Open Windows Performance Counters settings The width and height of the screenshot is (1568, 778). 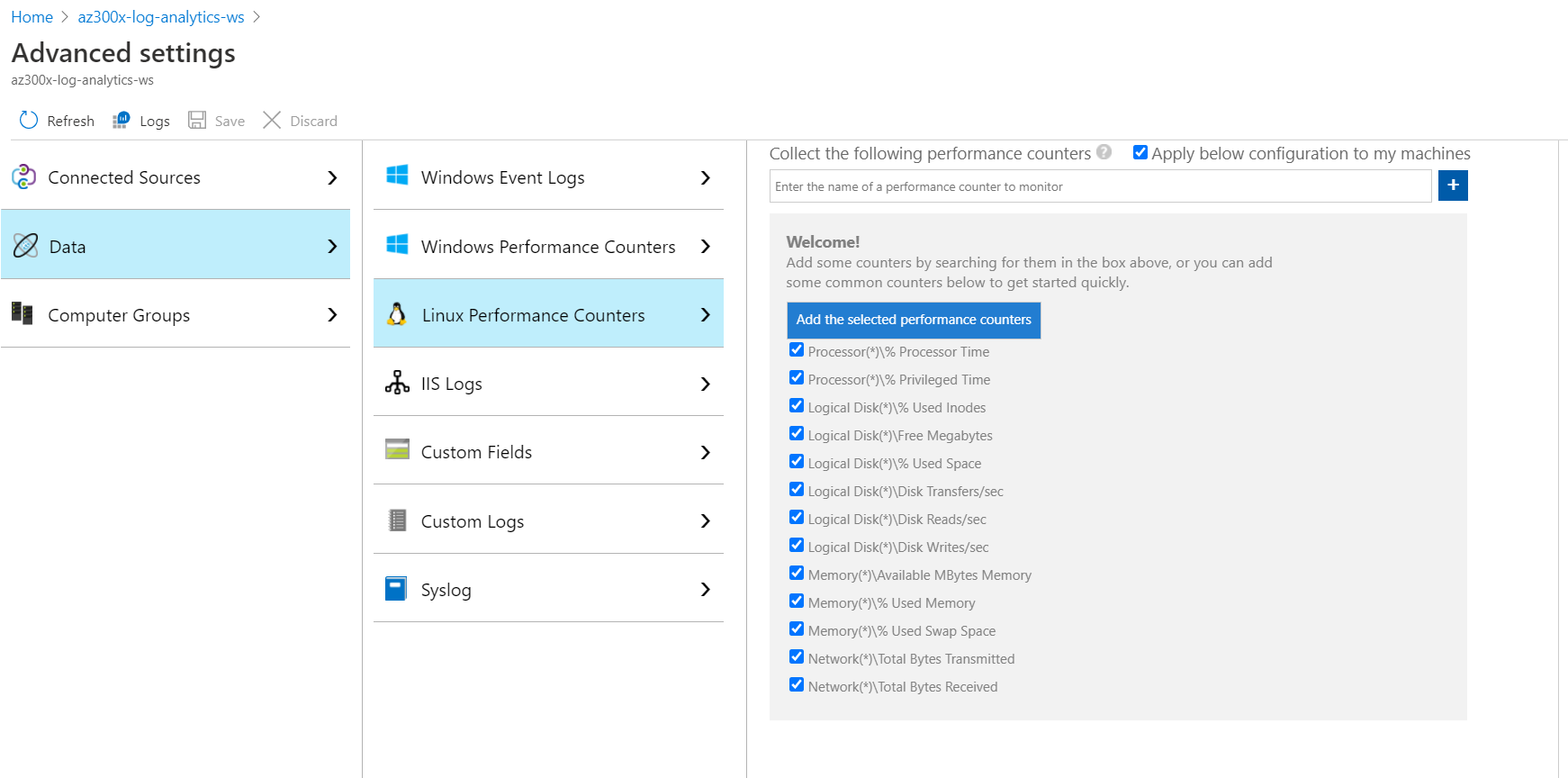[548, 245]
